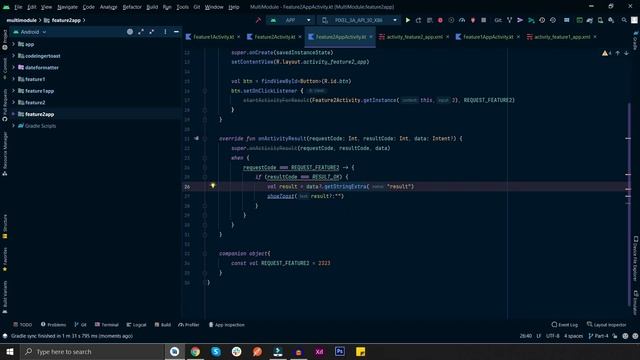Click the red Debug app bug icon
This screenshot has width=640, height=360.
pos(440,20)
